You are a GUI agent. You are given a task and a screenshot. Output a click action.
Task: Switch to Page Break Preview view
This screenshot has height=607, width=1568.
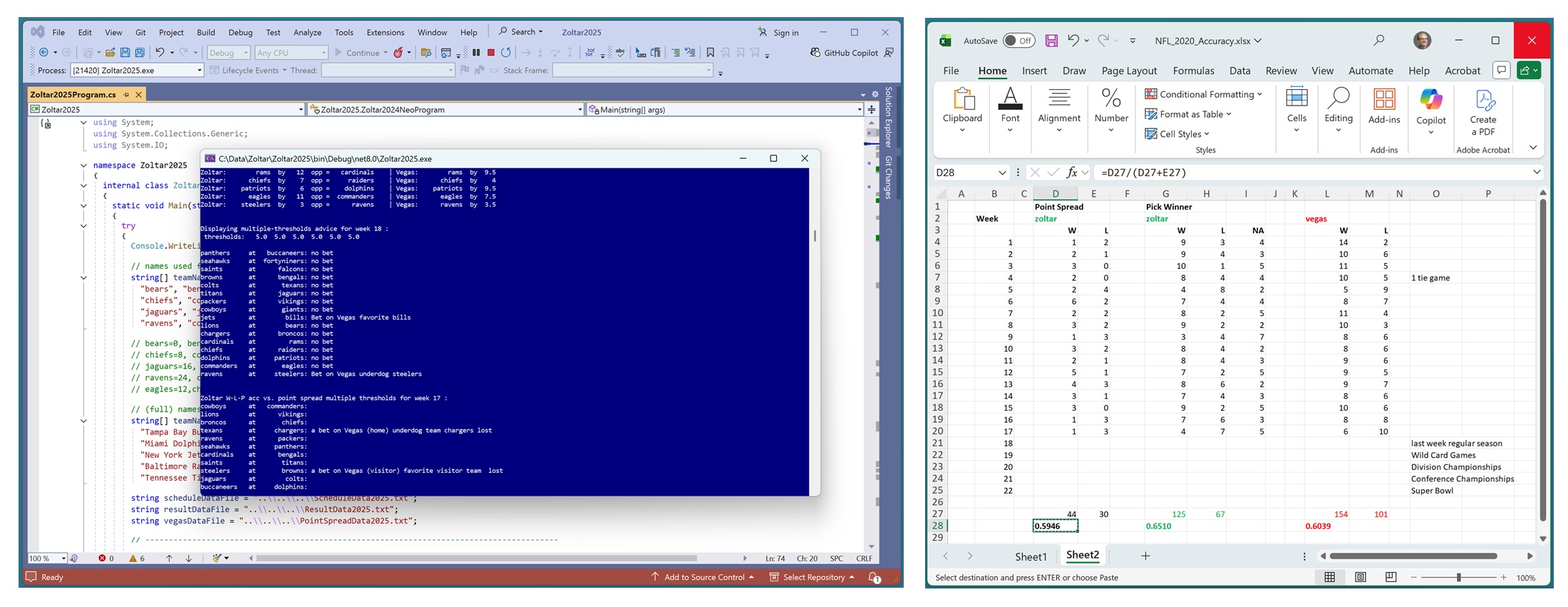tap(1391, 577)
